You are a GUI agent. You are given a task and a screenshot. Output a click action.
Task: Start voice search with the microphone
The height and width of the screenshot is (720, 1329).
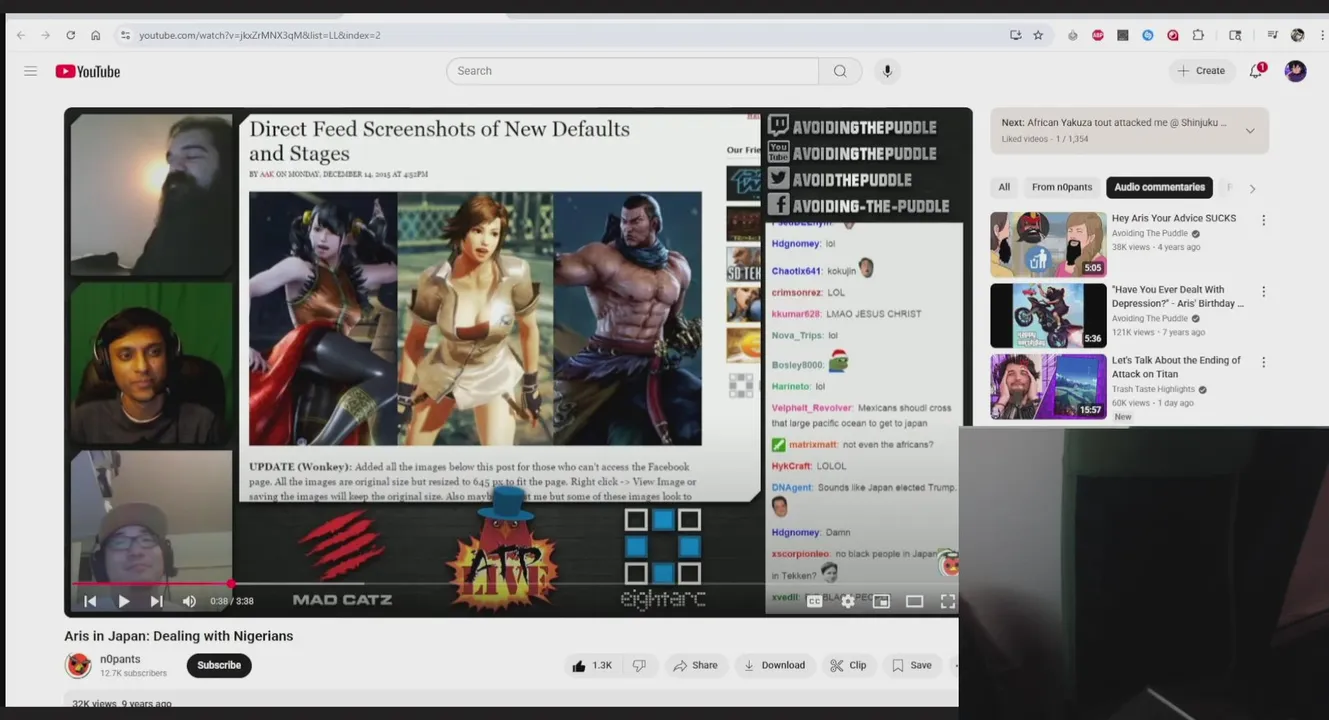pyautogui.click(x=887, y=71)
